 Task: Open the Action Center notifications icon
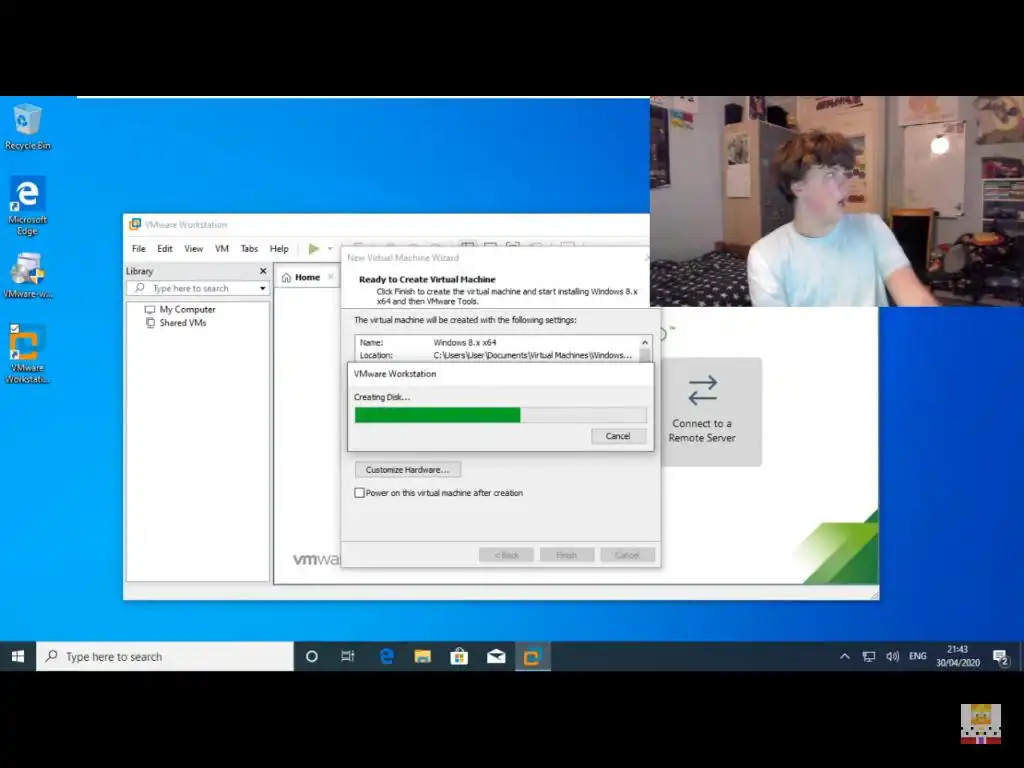click(x=1000, y=657)
